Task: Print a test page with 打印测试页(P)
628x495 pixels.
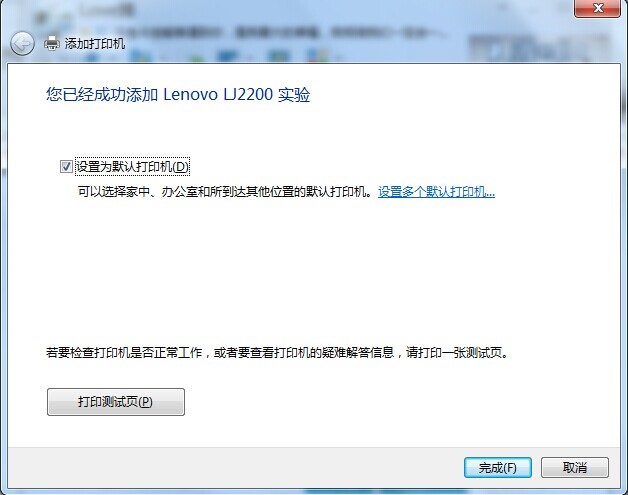Action: coord(116,402)
